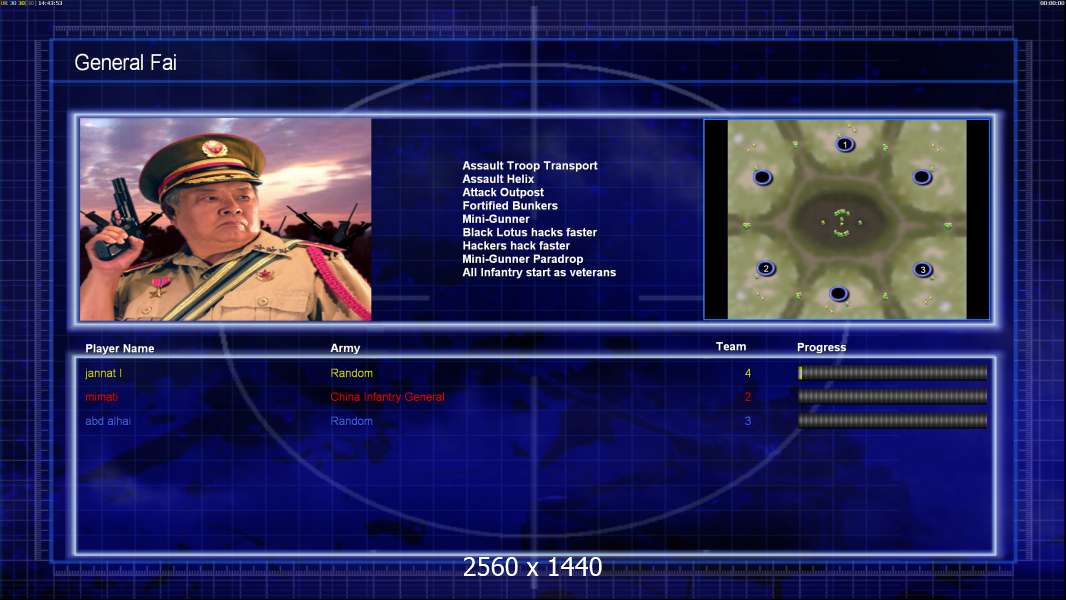Click team number 2 for mimati
The width and height of the screenshot is (1066, 600).
tap(748, 397)
